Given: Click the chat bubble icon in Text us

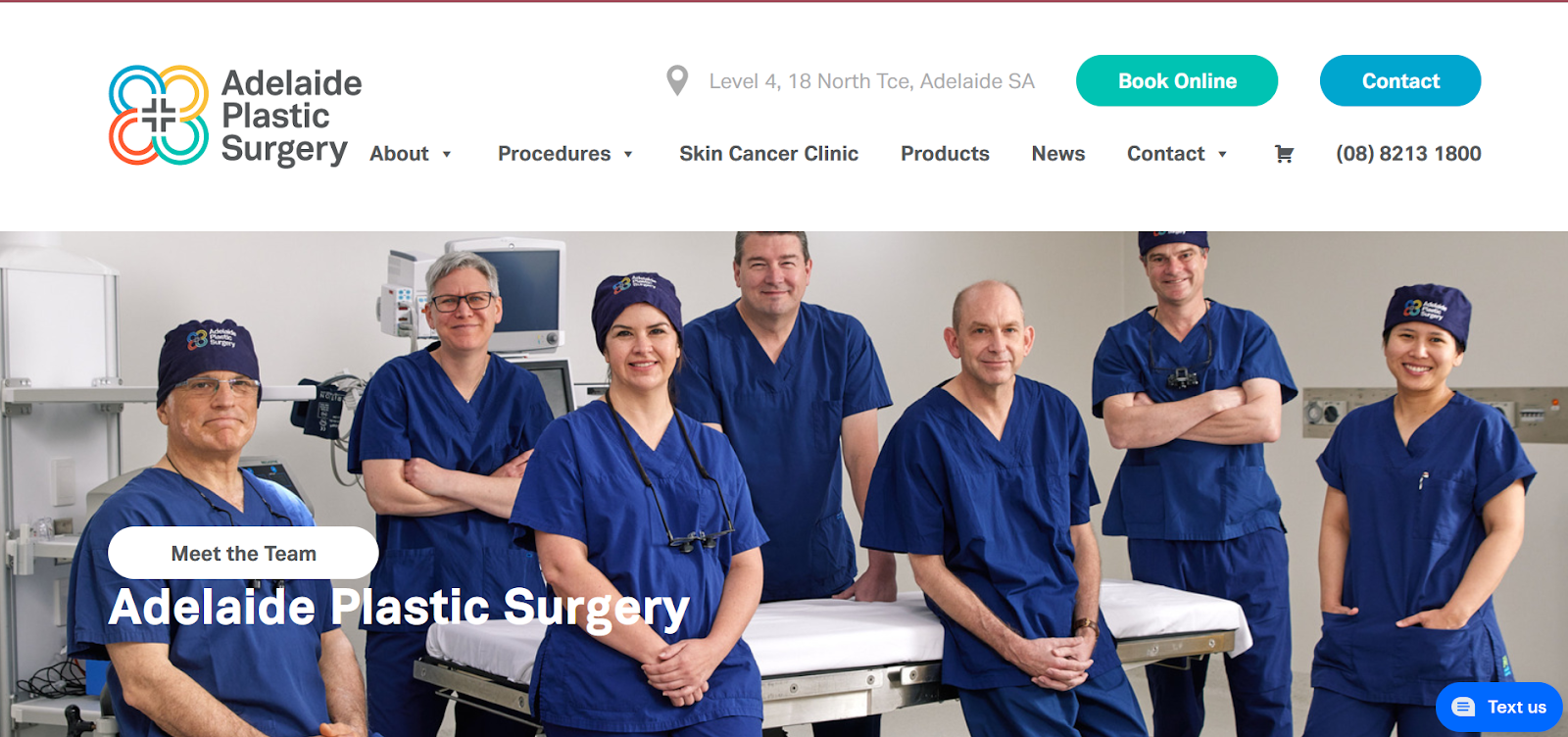Looking at the screenshot, I should pyautogui.click(x=1463, y=707).
